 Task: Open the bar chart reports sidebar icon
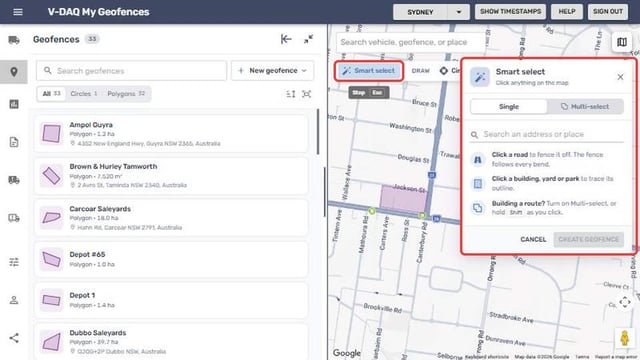(14, 104)
